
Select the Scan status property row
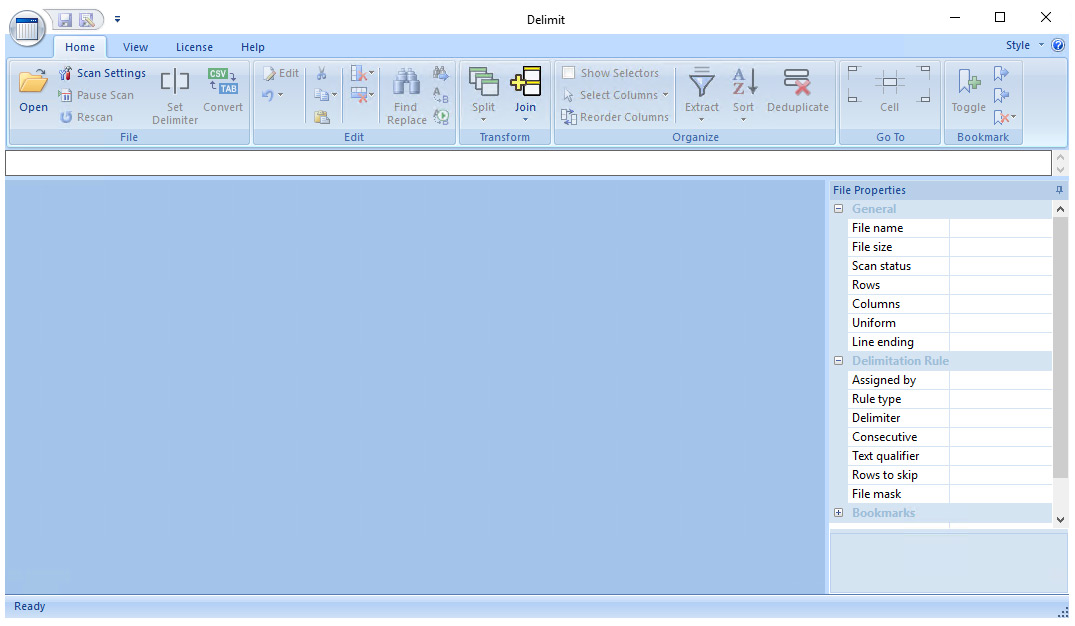coord(950,266)
